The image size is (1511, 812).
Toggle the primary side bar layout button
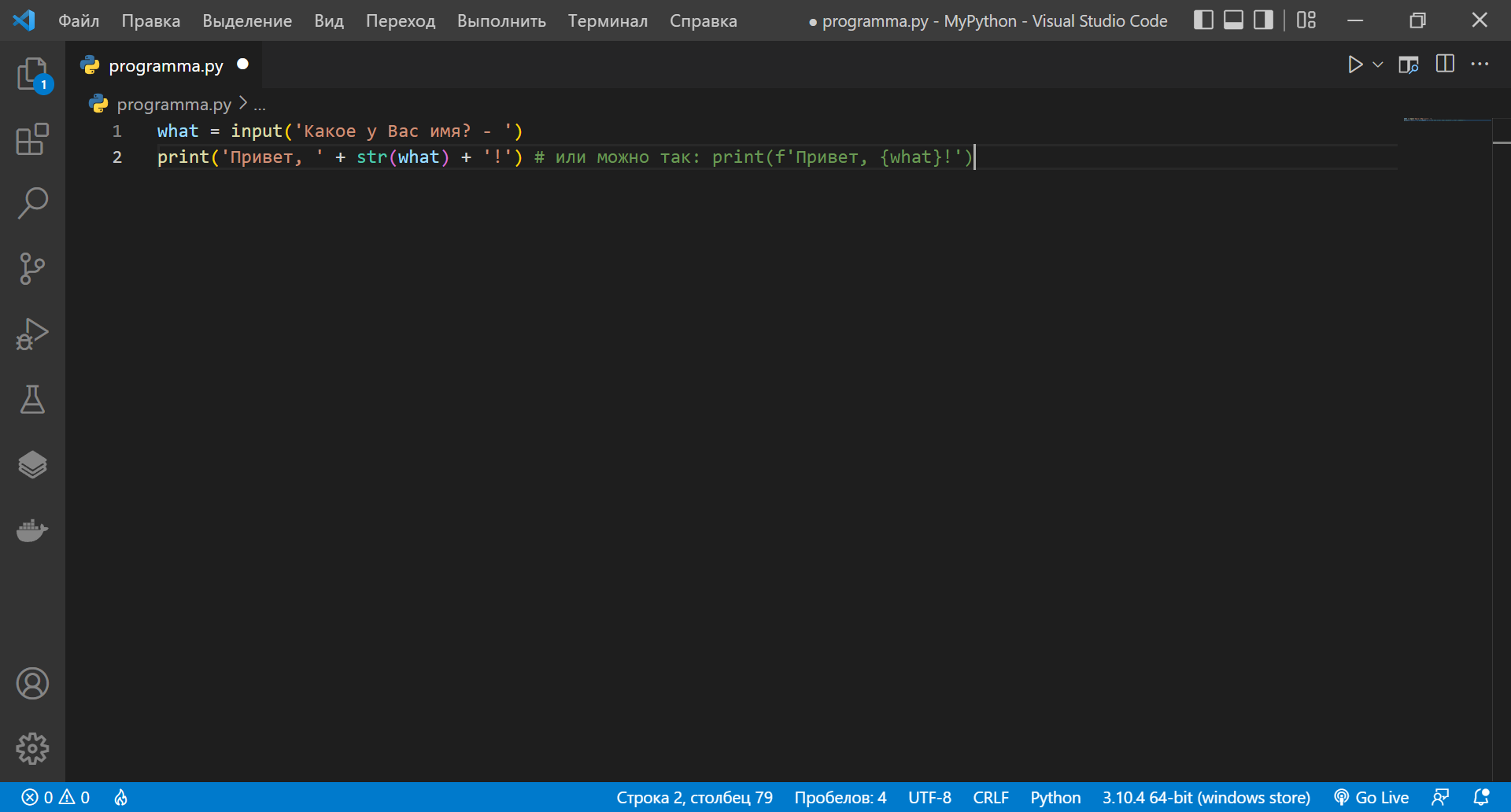pyautogui.click(x=1203, y=20)
